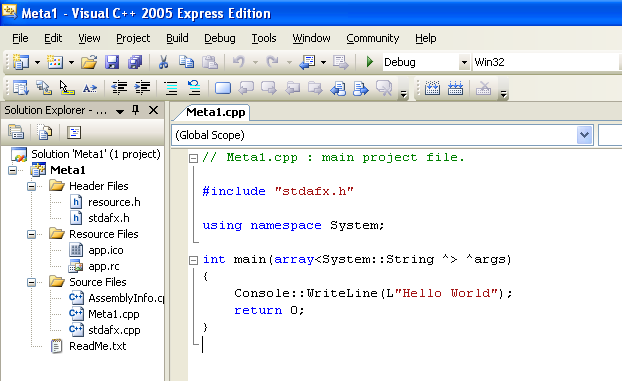622x381 pixels.
Task: Select stdafx.cpp in Source Files
Action: [x=114, y=330]
